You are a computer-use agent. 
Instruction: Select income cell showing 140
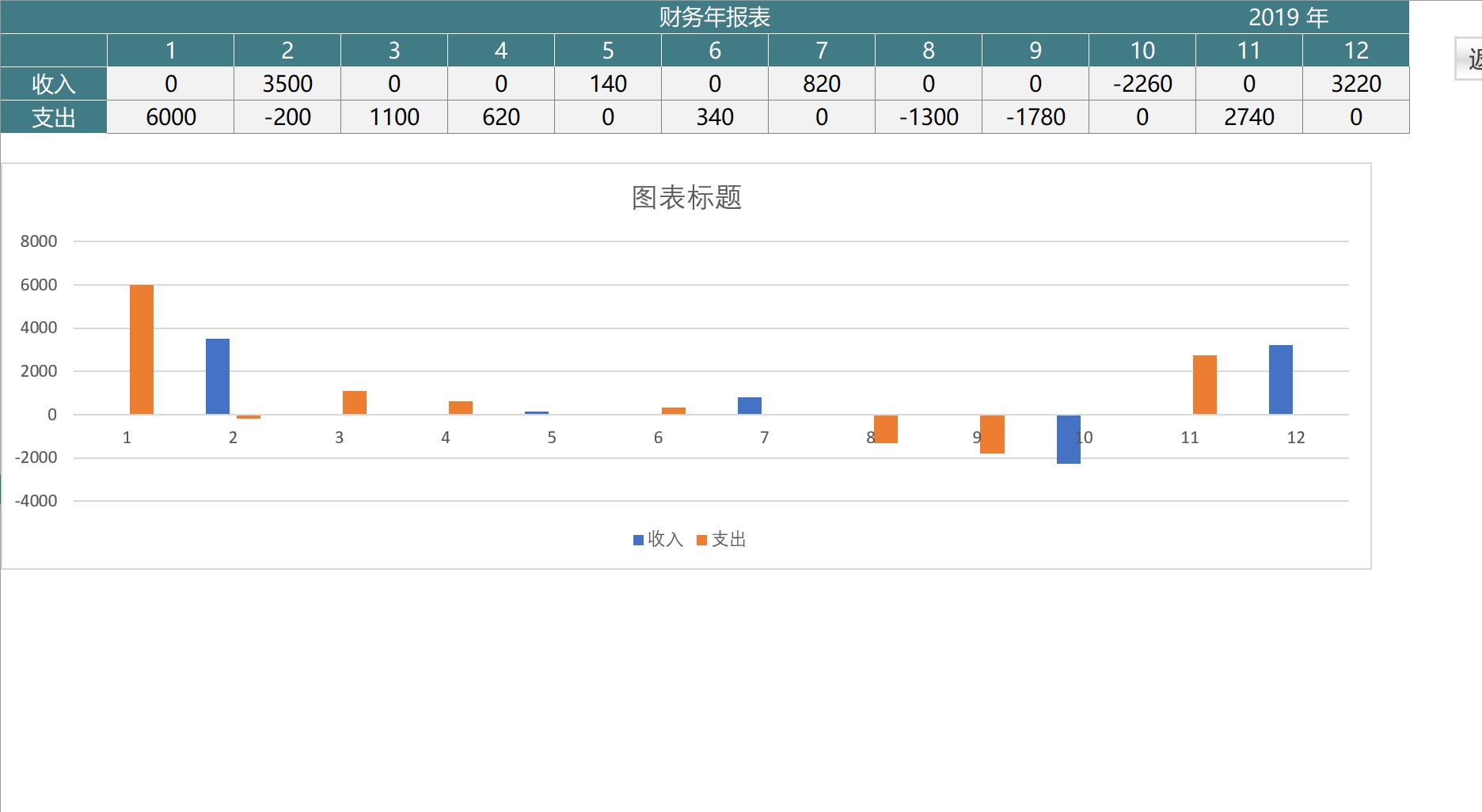click(x=608, y=83)
